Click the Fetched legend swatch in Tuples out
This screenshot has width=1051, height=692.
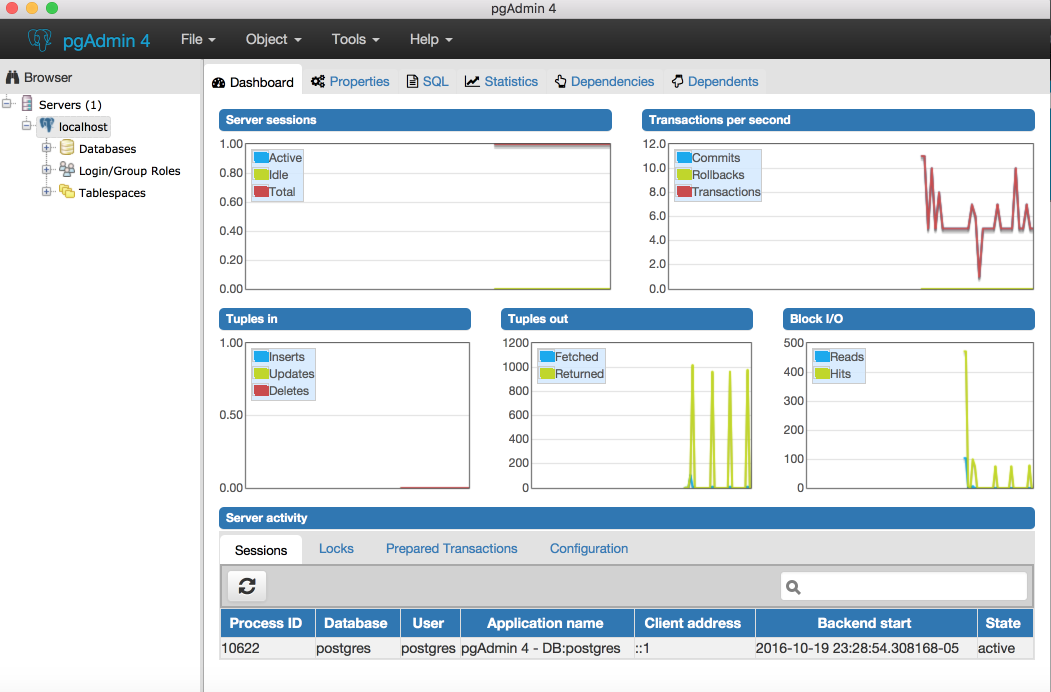(547, 357)
